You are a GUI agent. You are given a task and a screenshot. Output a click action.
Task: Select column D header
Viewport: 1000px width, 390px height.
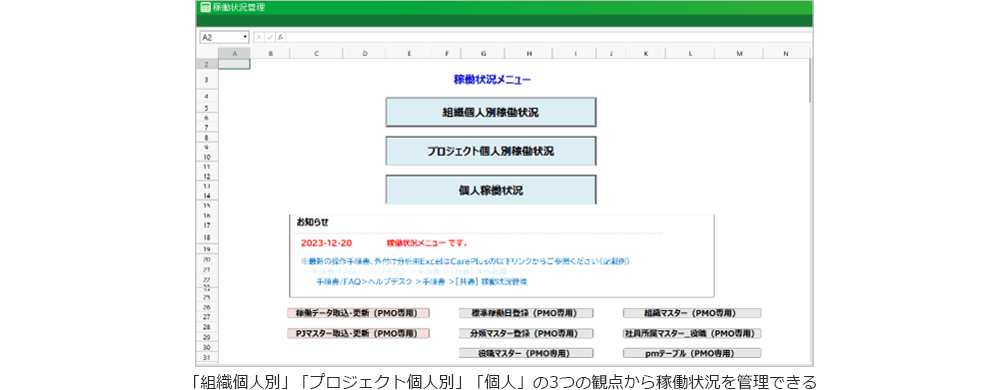365,54
